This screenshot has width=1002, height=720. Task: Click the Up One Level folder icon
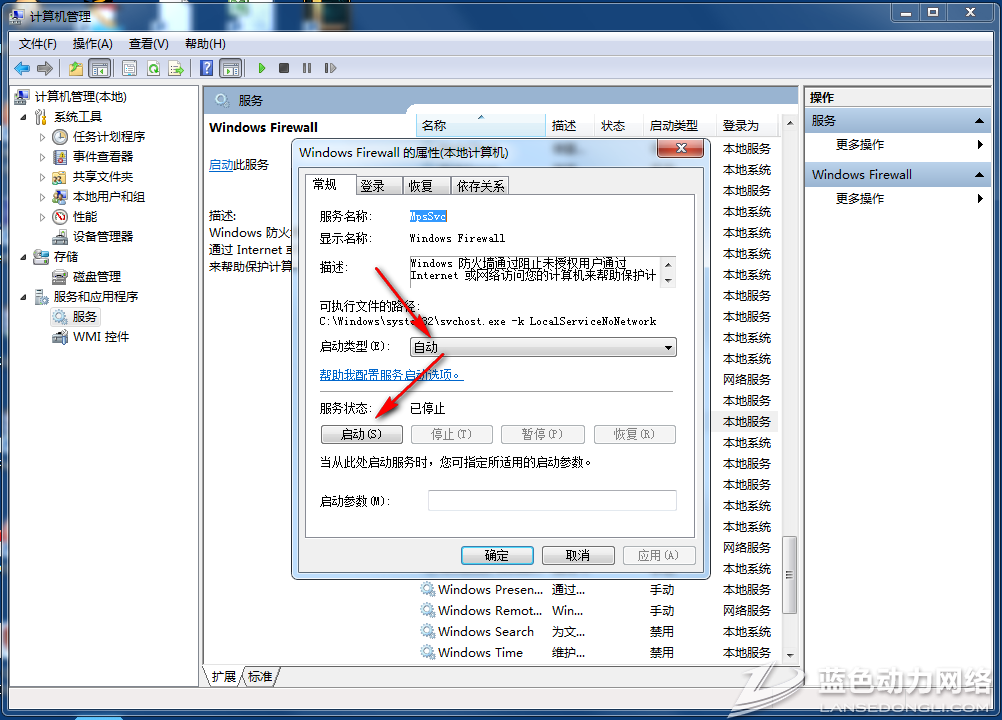[x=76, y=68]
